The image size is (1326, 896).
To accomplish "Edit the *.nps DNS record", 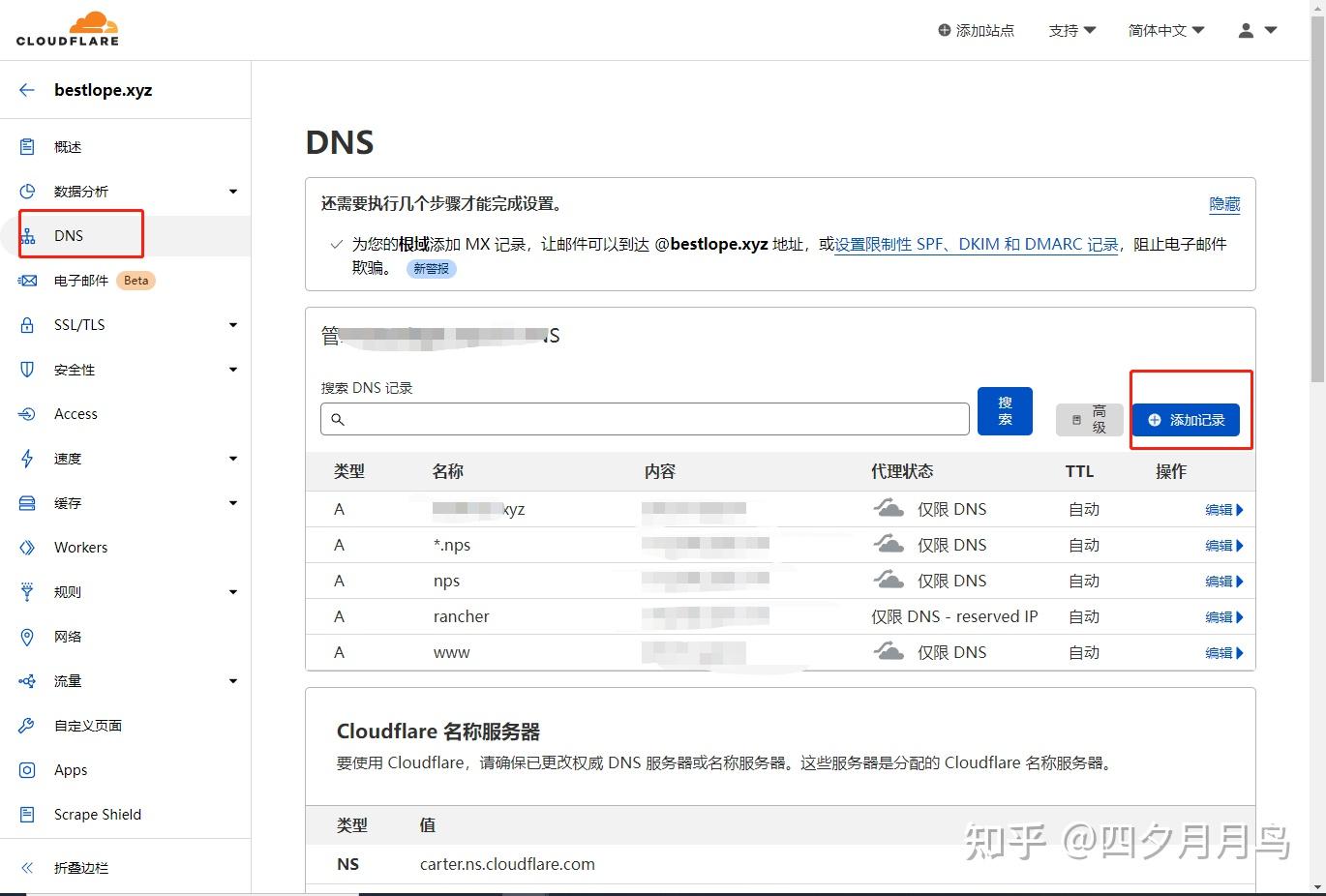I will [1223, 546].
